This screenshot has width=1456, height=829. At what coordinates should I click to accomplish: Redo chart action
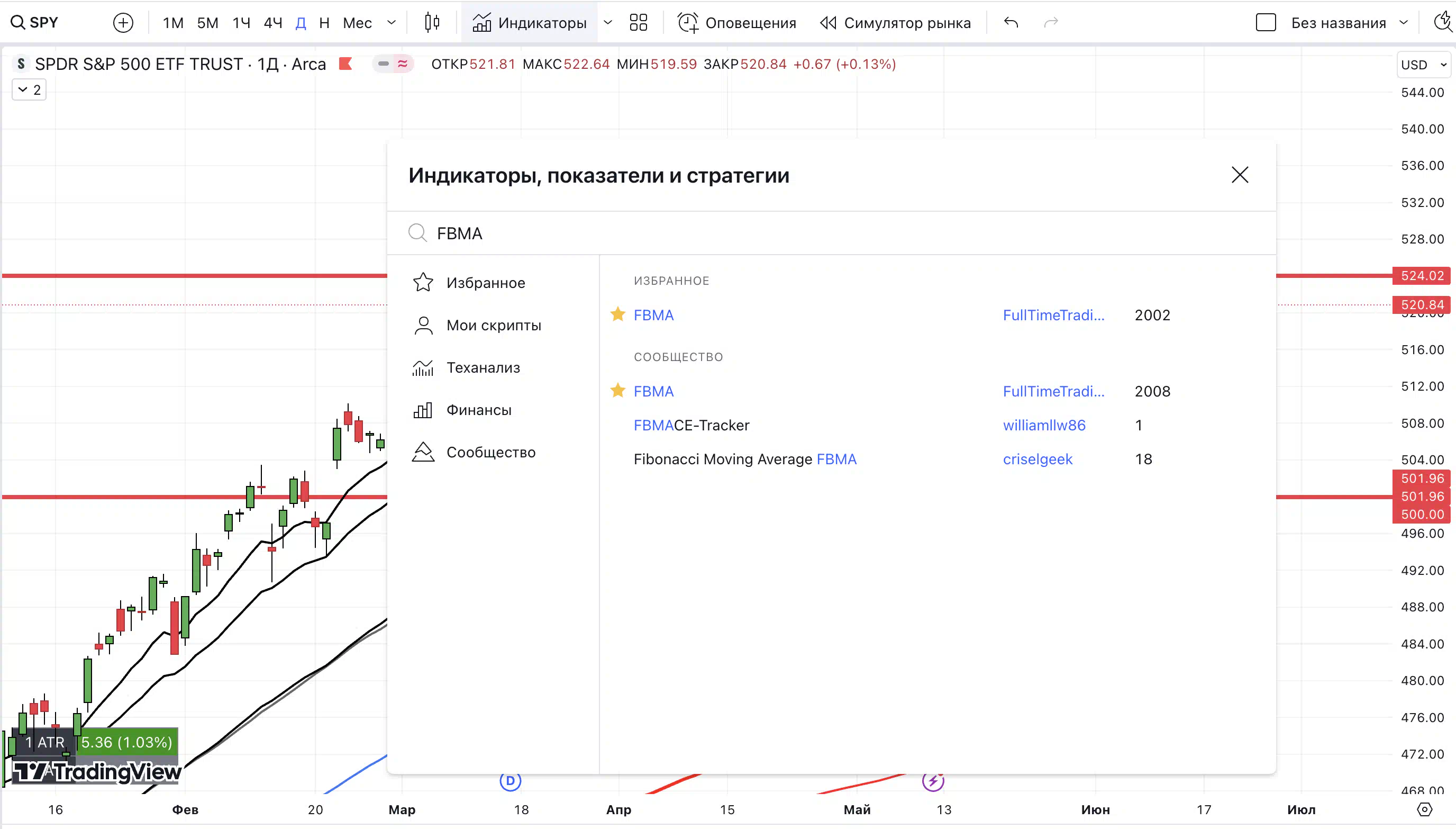point(1051,23)
